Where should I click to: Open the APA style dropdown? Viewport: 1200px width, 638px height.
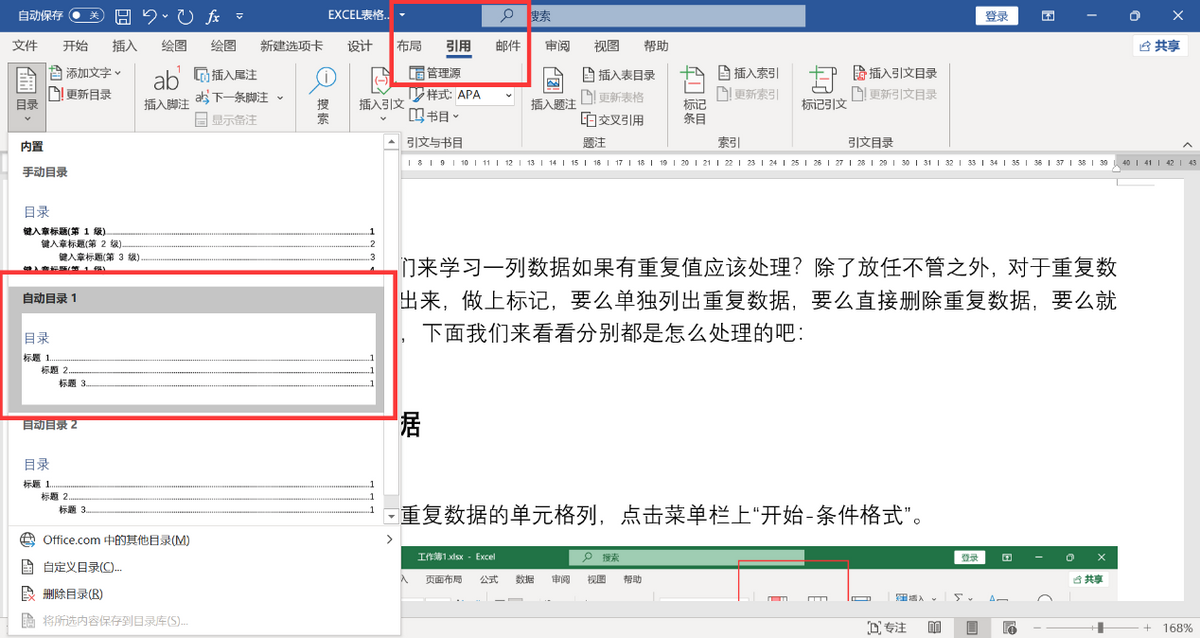(485, 95)
